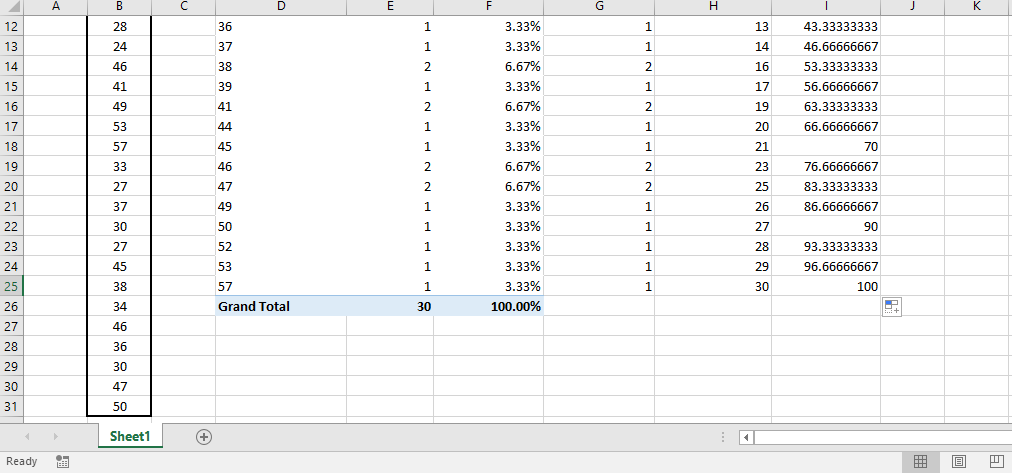The image size is (1012, 473).
Task: Switch to Page Break Preview
Action: (x=995, y=461)
